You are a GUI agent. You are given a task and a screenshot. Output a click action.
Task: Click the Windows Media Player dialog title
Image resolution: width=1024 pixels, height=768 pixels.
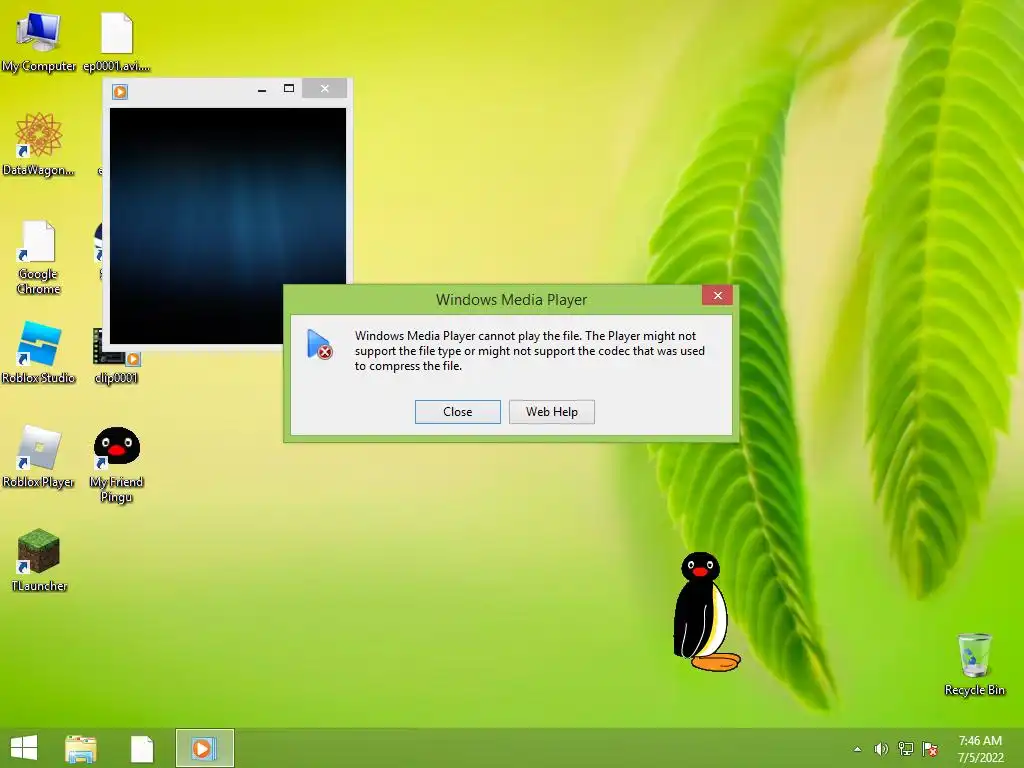511,300
